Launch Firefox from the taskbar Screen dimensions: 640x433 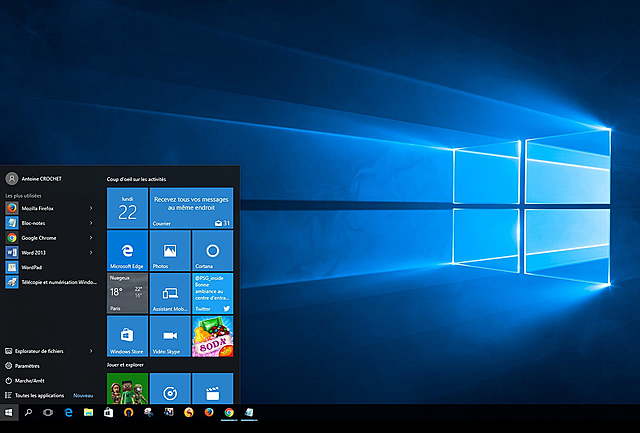(x=209, y=413)
